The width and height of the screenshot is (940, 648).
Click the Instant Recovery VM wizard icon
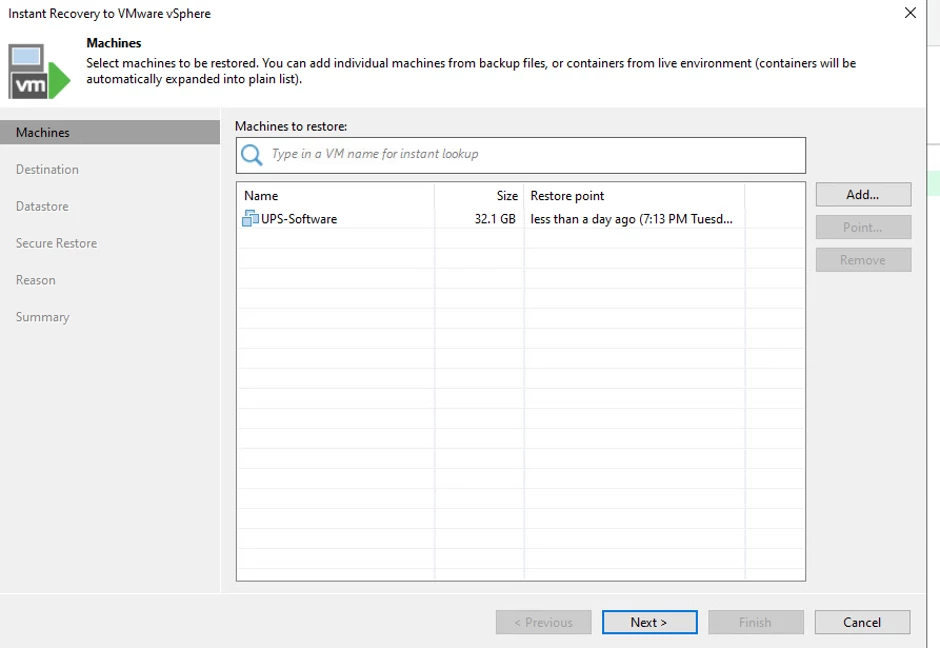coord(40,72)
